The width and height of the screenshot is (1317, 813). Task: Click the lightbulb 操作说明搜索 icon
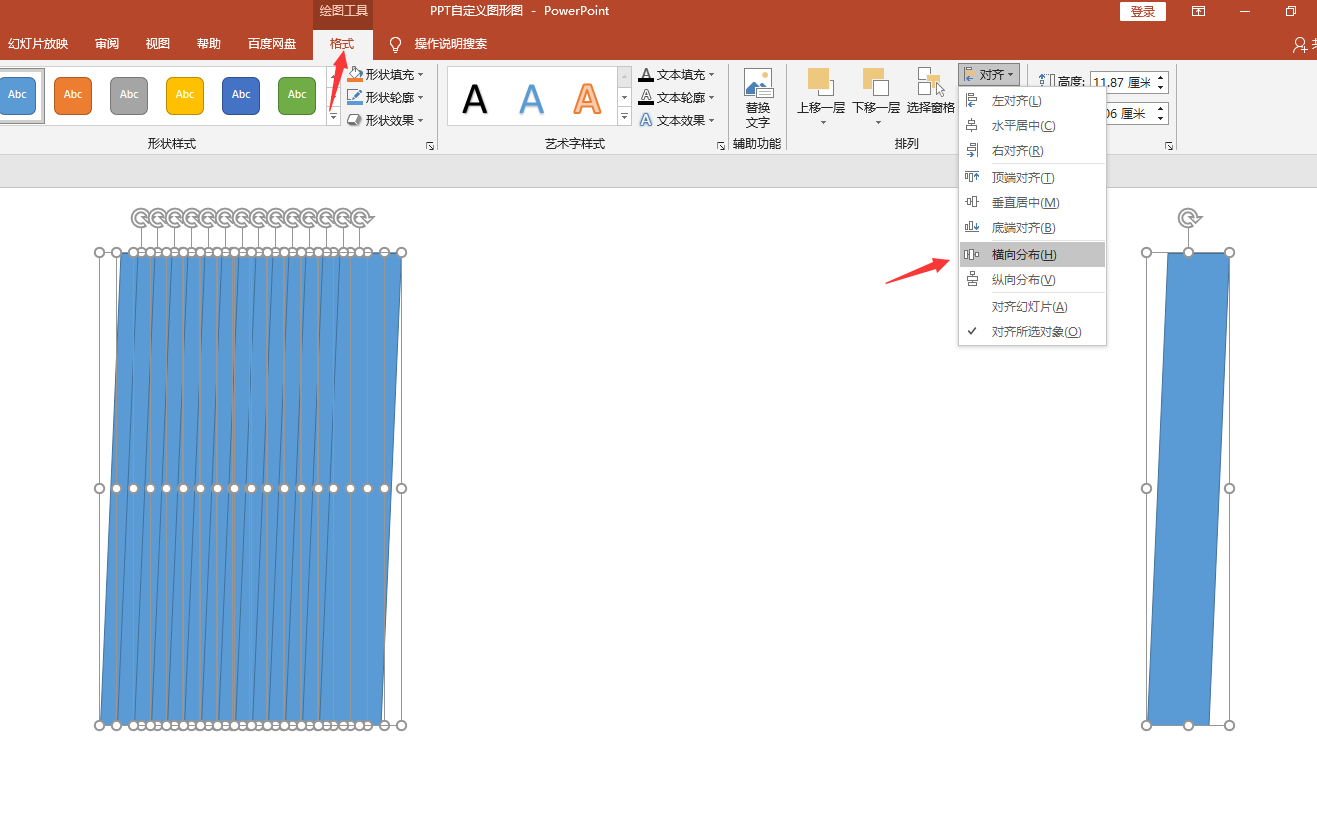395,44
